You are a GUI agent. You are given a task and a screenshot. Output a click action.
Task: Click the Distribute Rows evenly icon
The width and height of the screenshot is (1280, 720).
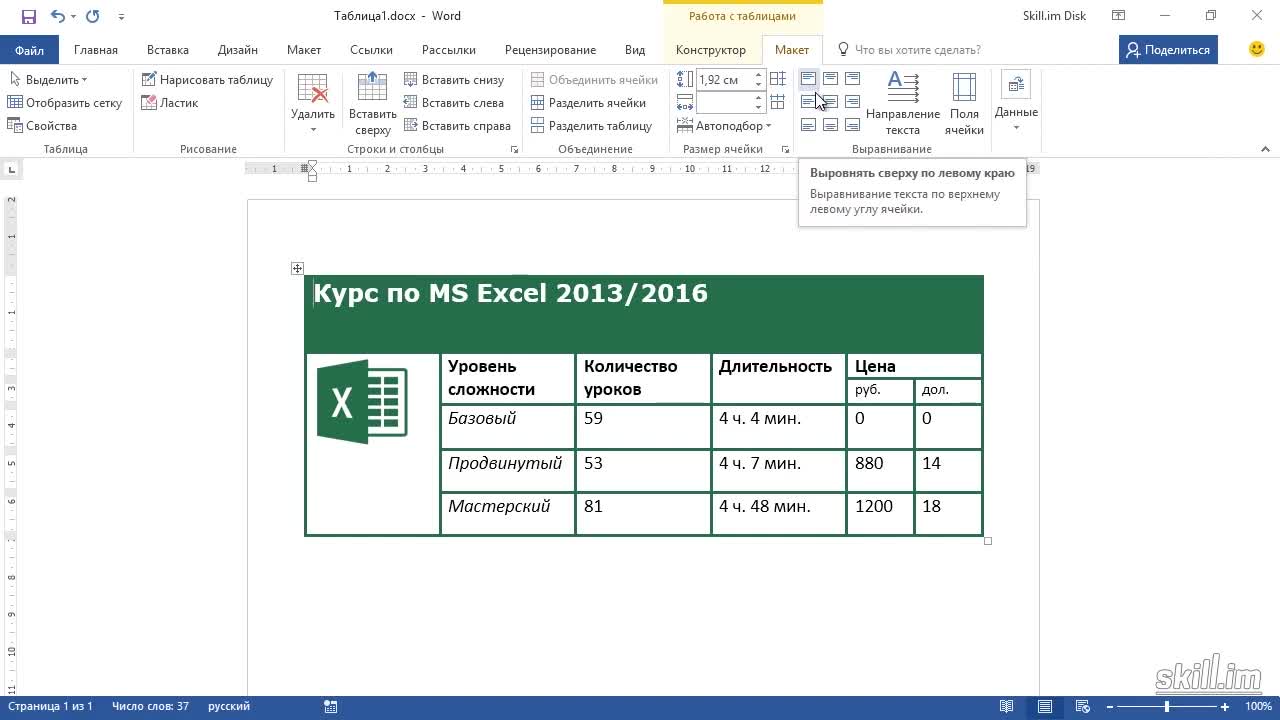tap(777, 80)
